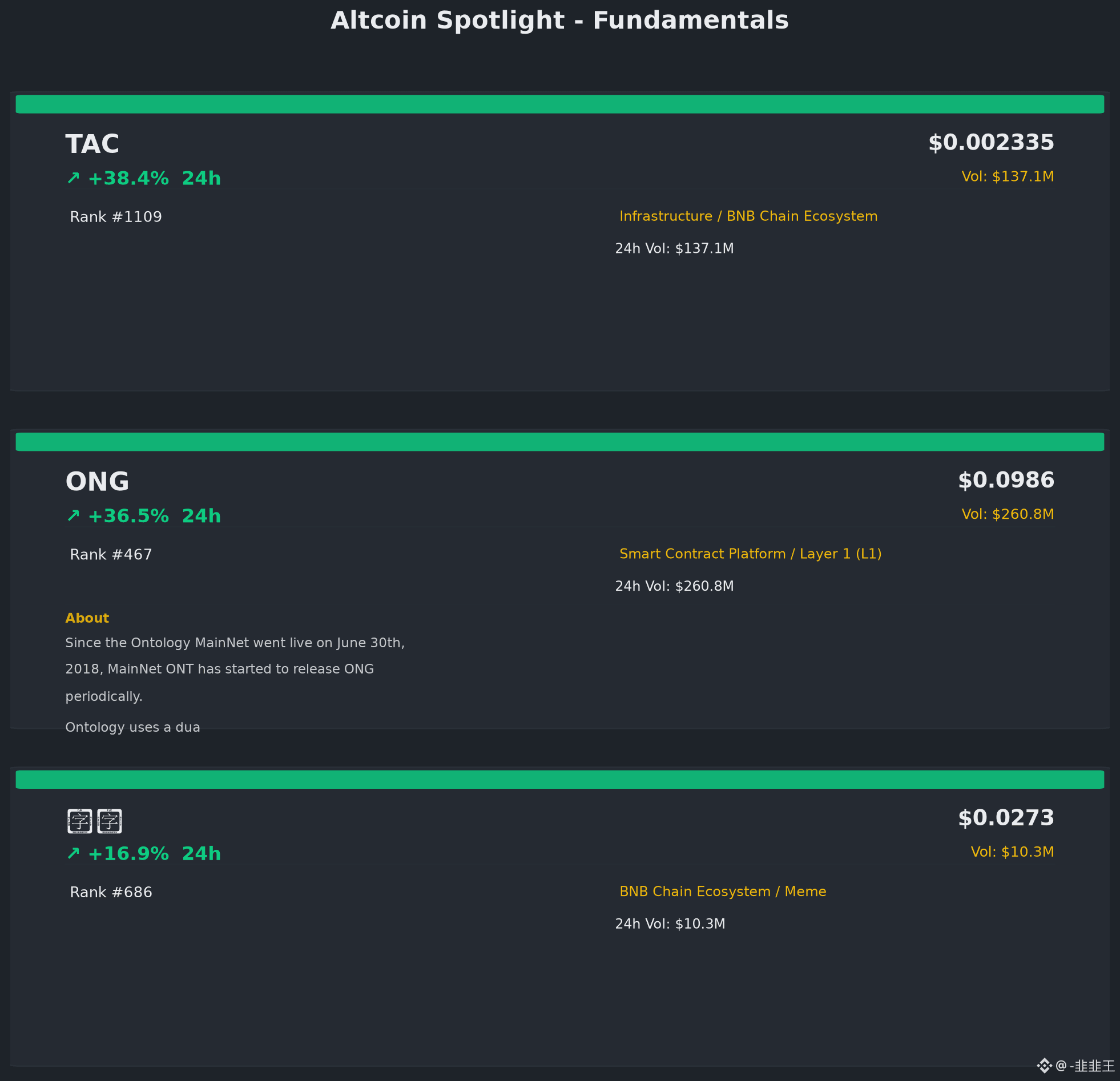Click the TAC price $0.002335
This screenshot has height=1081, width=1120.
992,143
